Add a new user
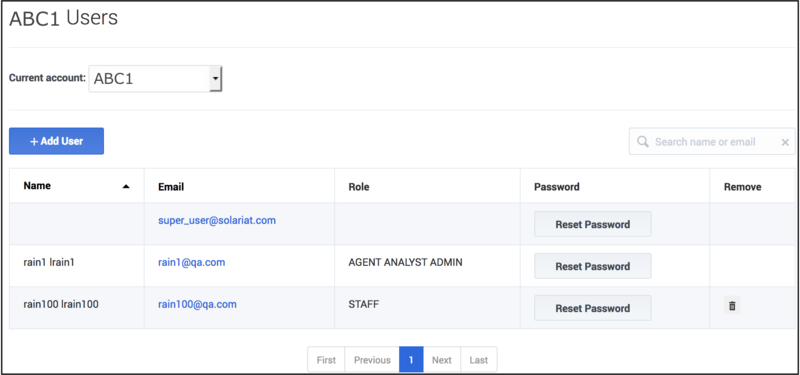The width and height of the screenshot is (800, 375). pos(57,141)
